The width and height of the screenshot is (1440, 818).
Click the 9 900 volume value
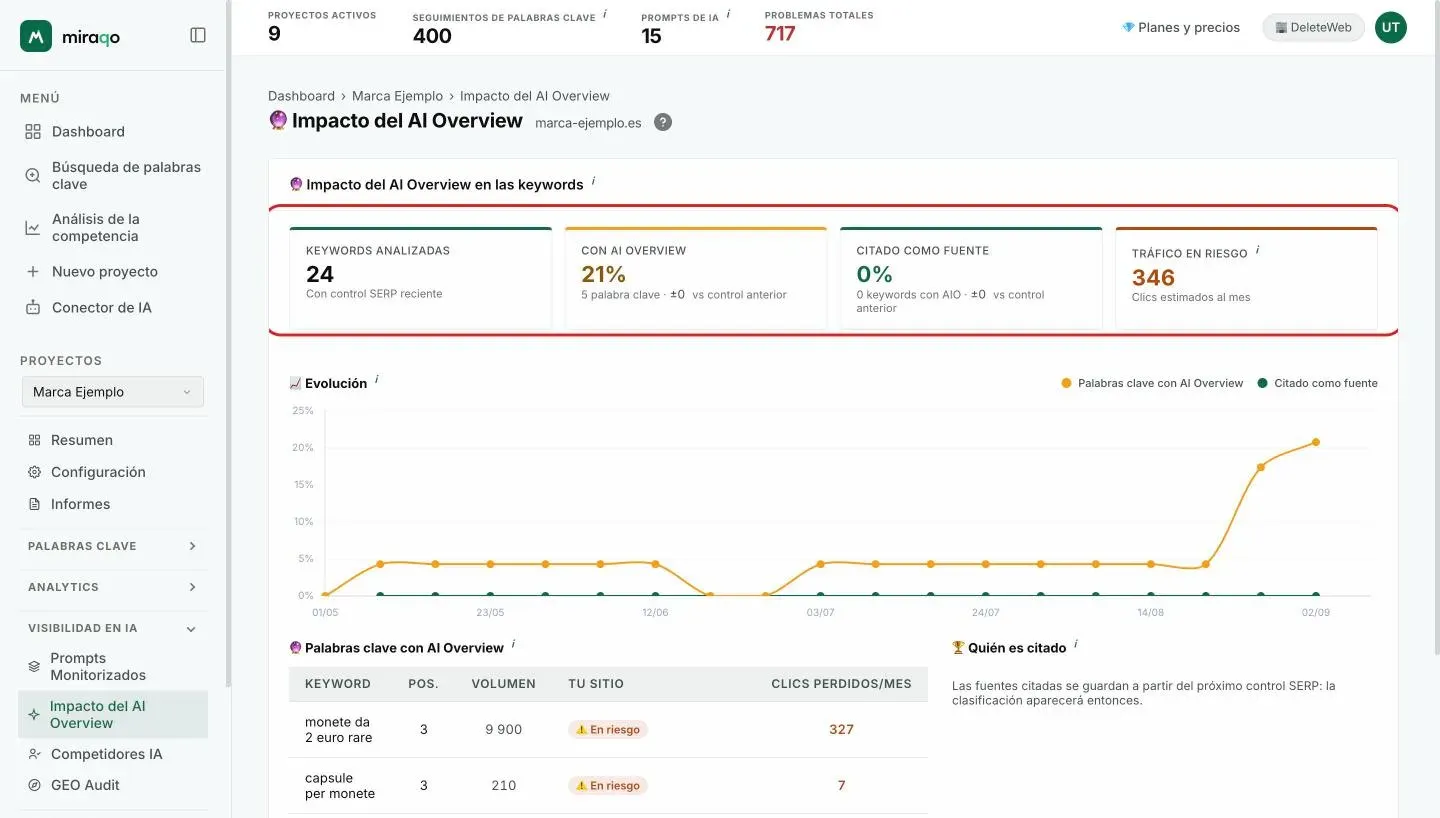pos(504,729)
